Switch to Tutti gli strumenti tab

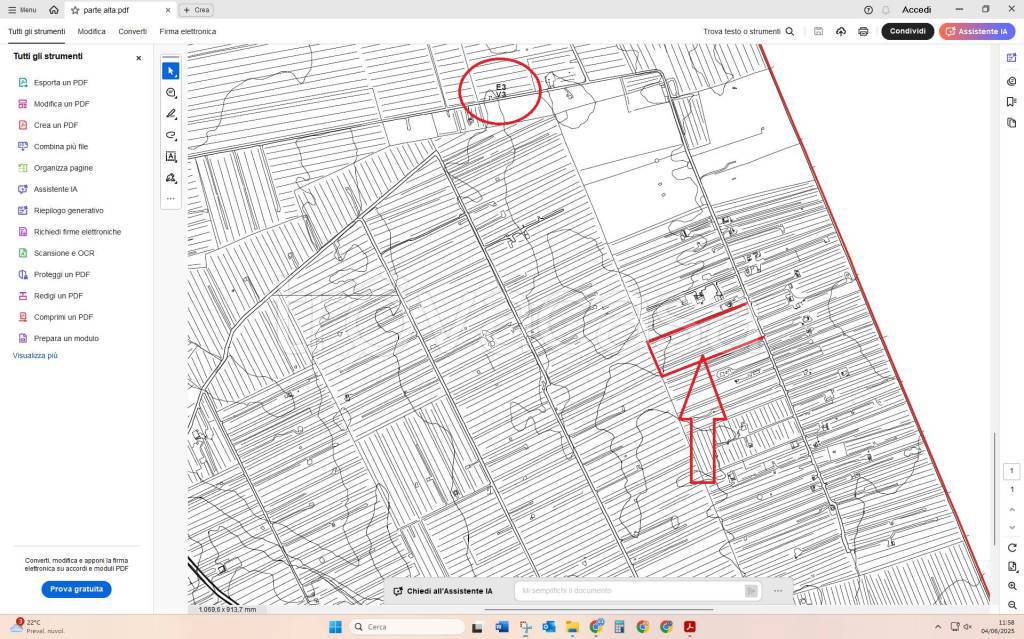pos(37,31)
